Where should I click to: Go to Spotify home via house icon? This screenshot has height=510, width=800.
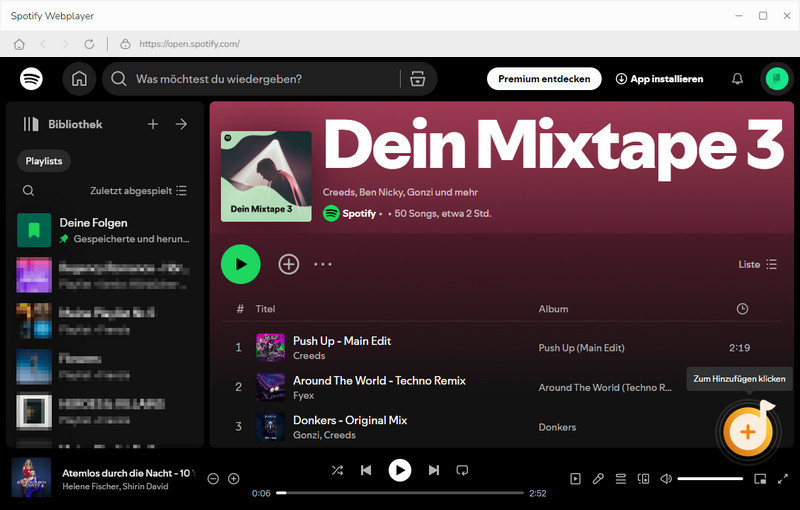(x=79, y=79)
